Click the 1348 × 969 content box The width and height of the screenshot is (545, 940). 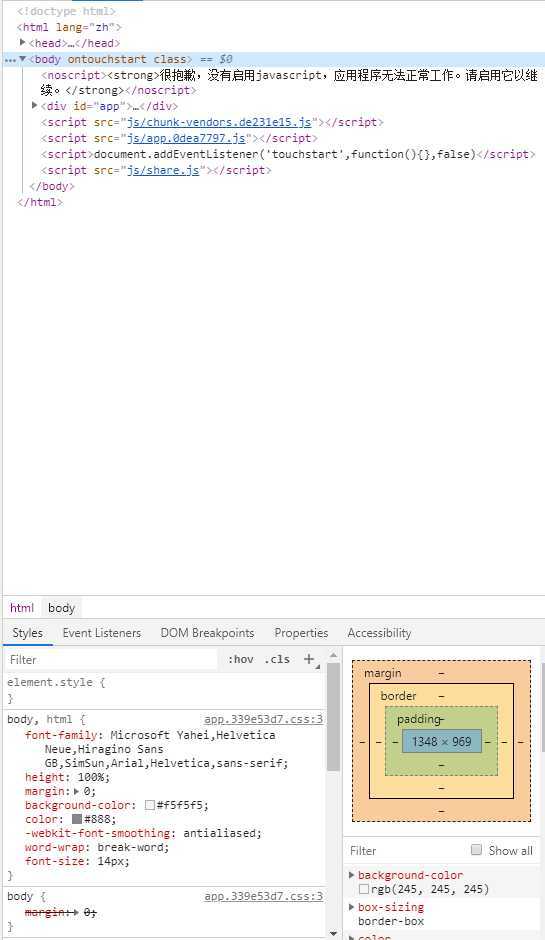[442, 742]
